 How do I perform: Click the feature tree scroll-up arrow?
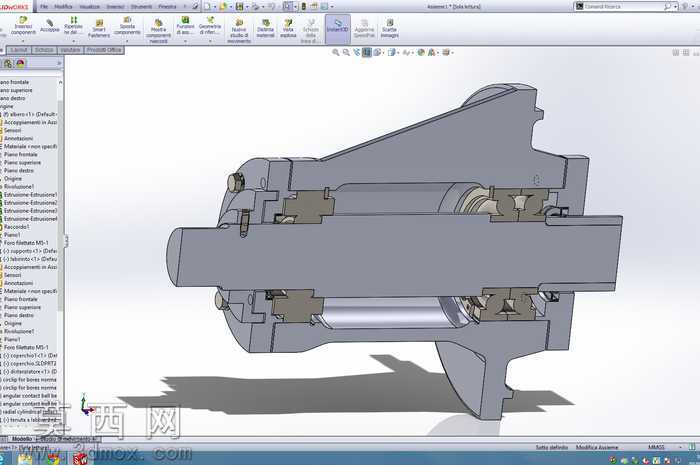click(60, 83)
